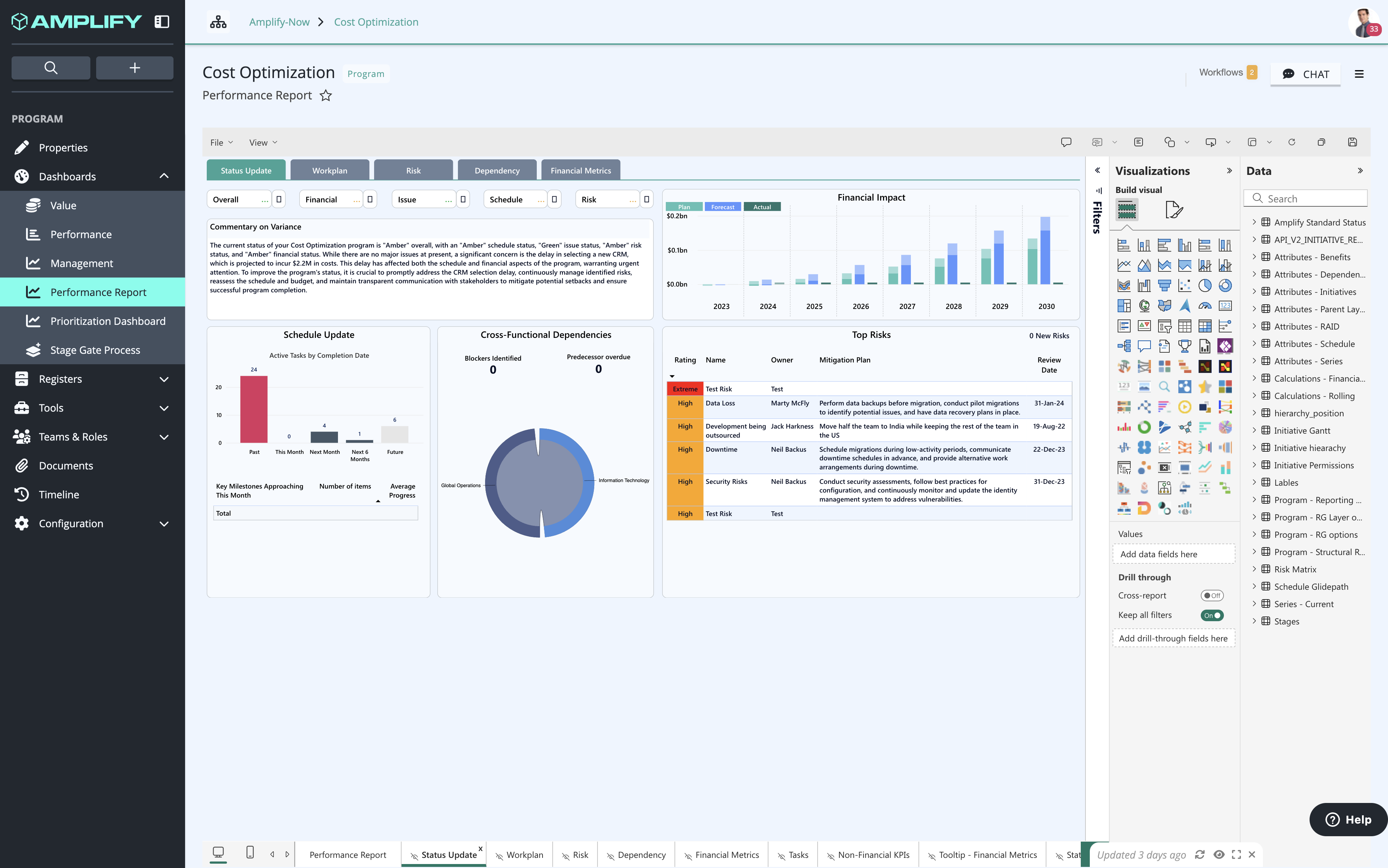Collapse the Dashboards sidebar section
The width and height of the screenshot is (1388, 868).
pyautogui.click(x=164, y=176)
